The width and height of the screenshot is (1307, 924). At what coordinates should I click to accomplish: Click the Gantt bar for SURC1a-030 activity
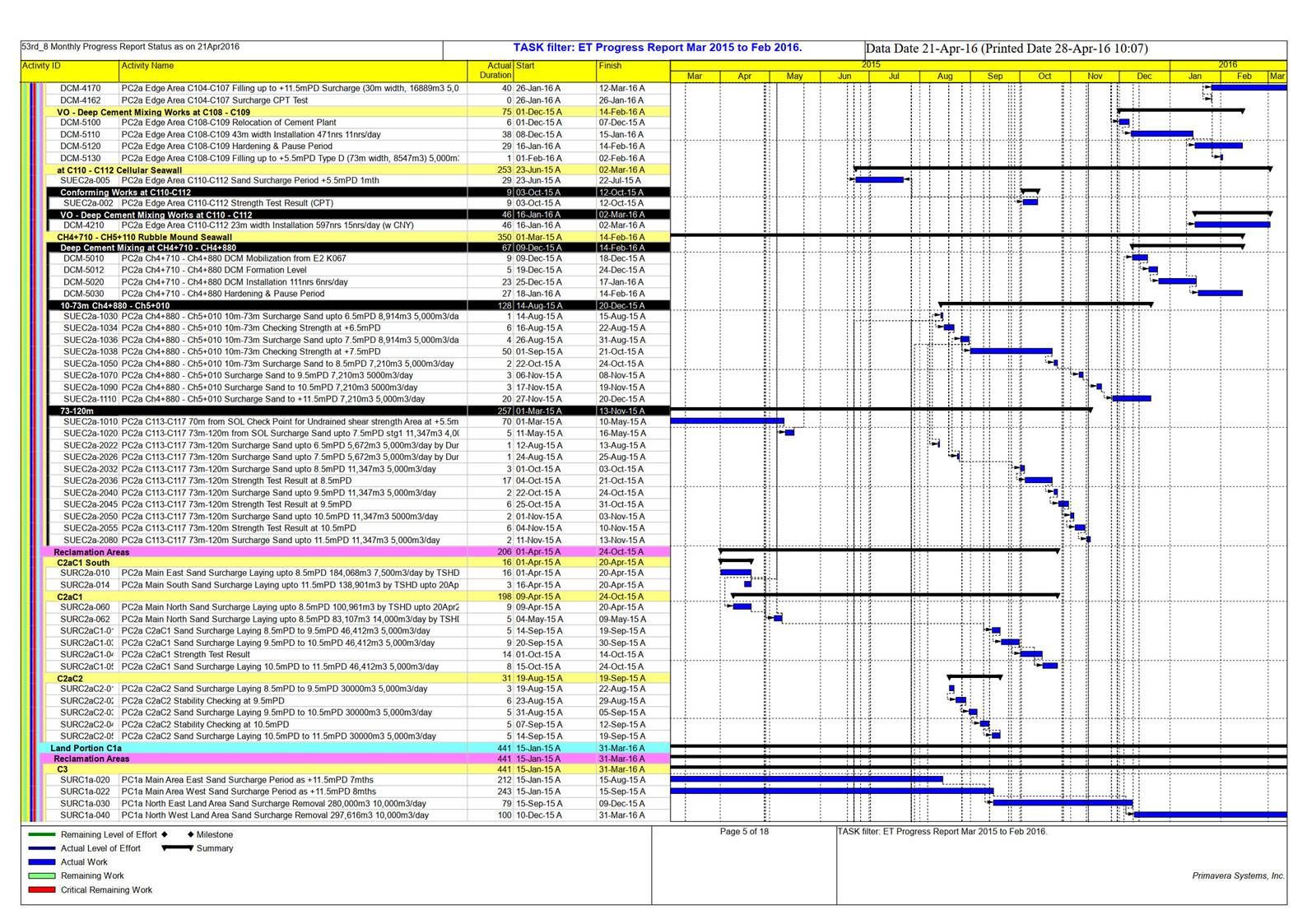[x=1063, y=803]
